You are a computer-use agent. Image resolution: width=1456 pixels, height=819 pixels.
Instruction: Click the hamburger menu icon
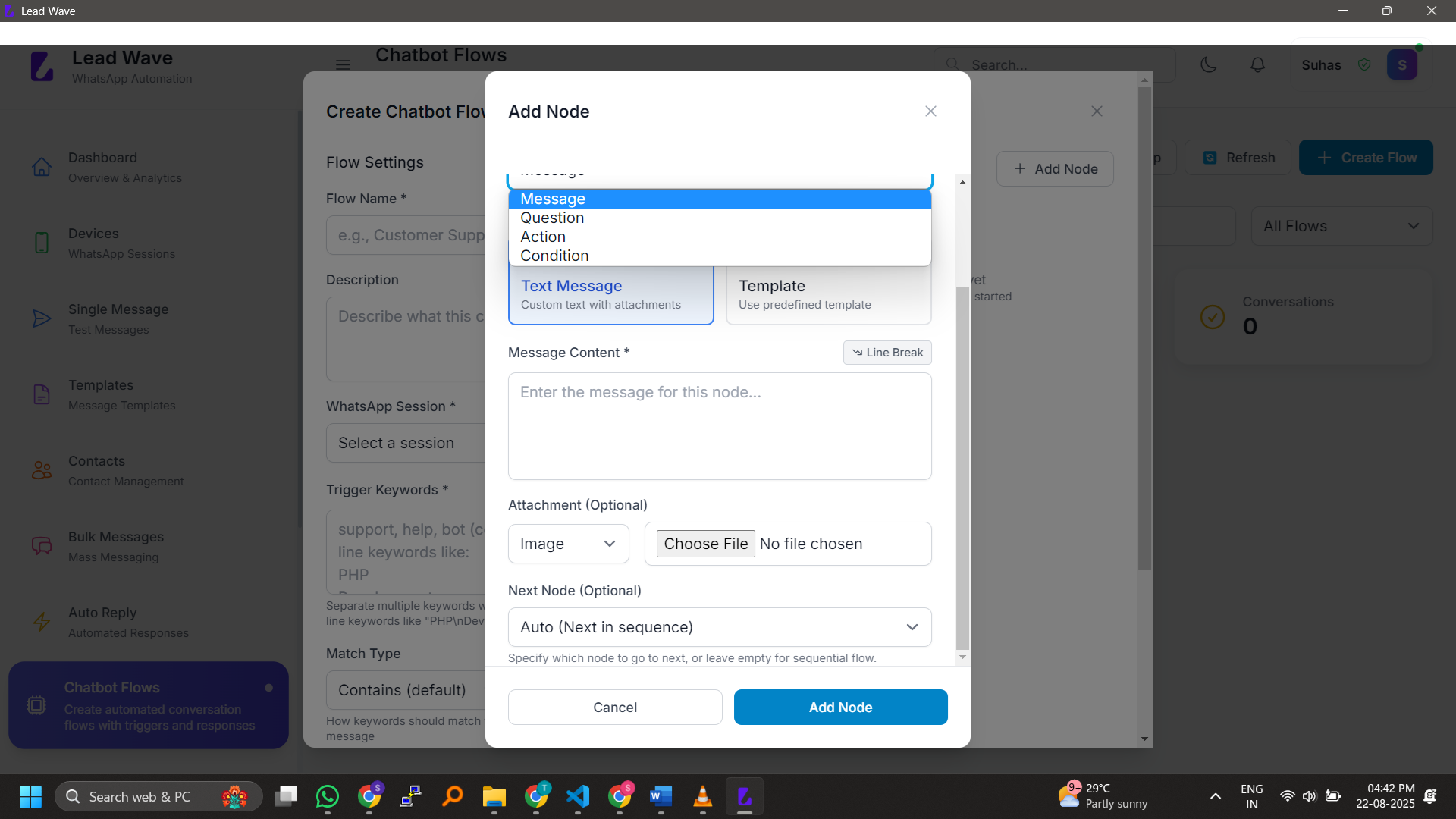(343, 65)
